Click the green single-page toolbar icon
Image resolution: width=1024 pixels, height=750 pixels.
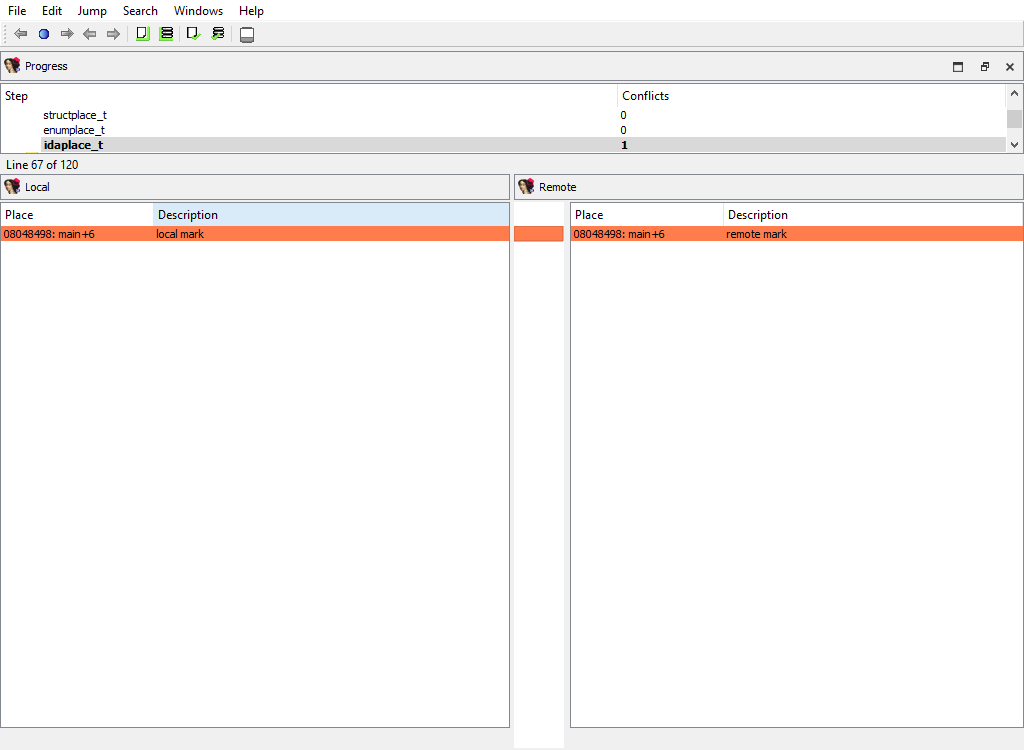coord(142,34)
